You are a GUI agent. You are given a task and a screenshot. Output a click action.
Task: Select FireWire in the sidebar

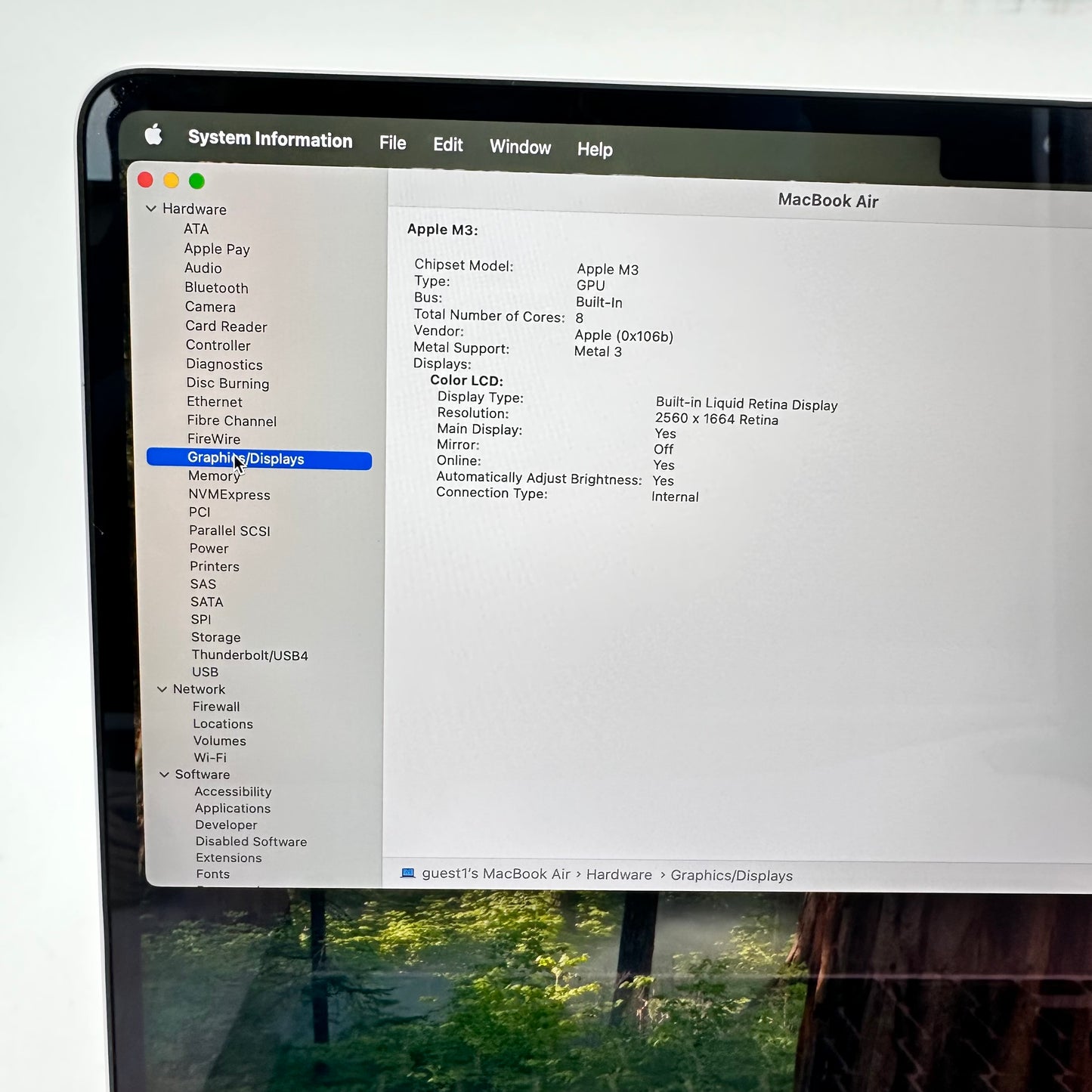coord(214,439)
